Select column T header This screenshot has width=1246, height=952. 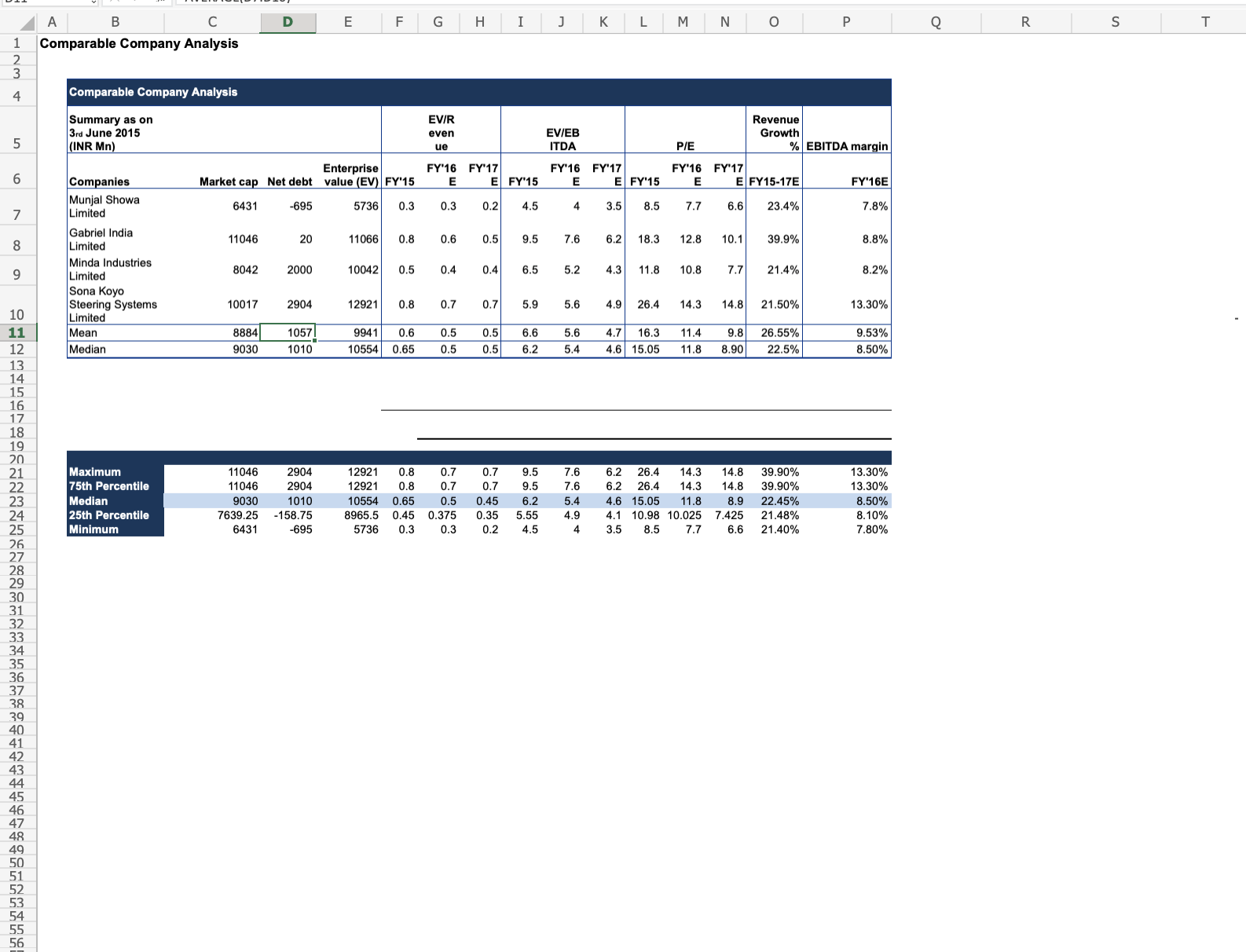coord(1205,23)
